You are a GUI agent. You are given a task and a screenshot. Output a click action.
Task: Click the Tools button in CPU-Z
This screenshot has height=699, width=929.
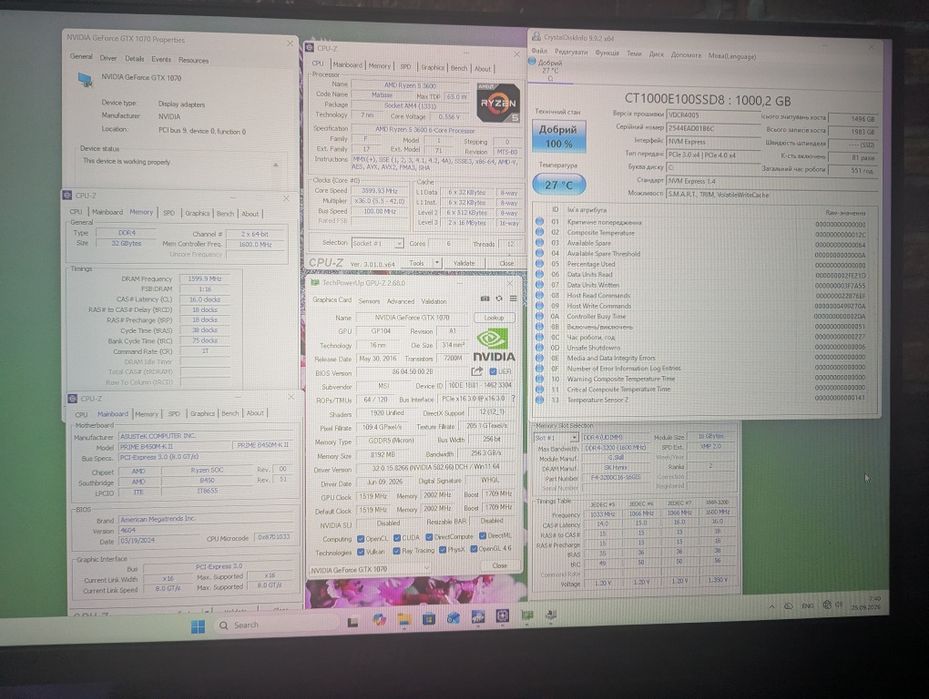click(417, 262)
